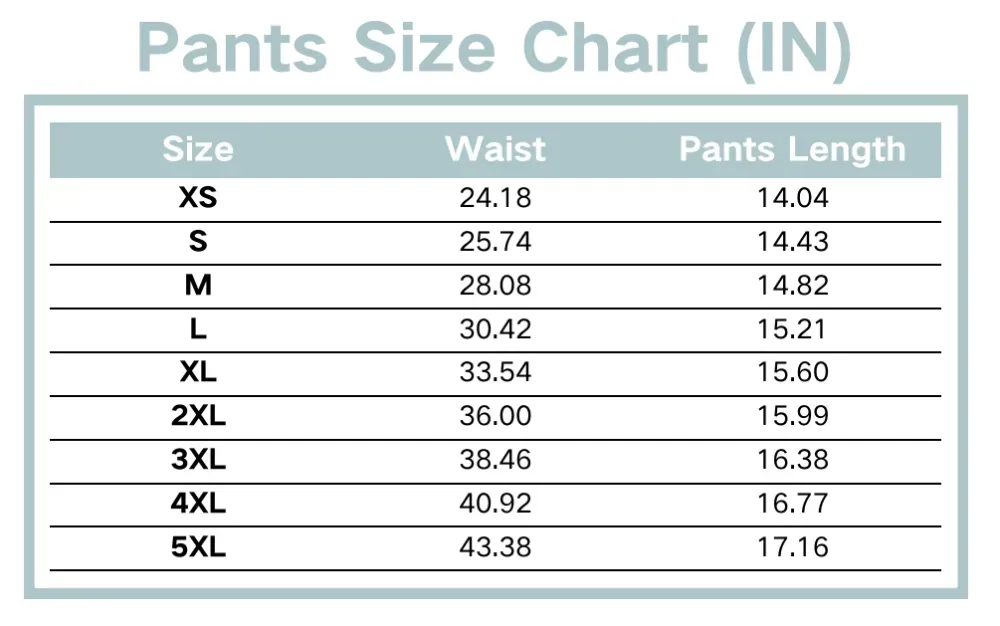
Task: Select the 4XL size label
Action: tap(198, 504)
